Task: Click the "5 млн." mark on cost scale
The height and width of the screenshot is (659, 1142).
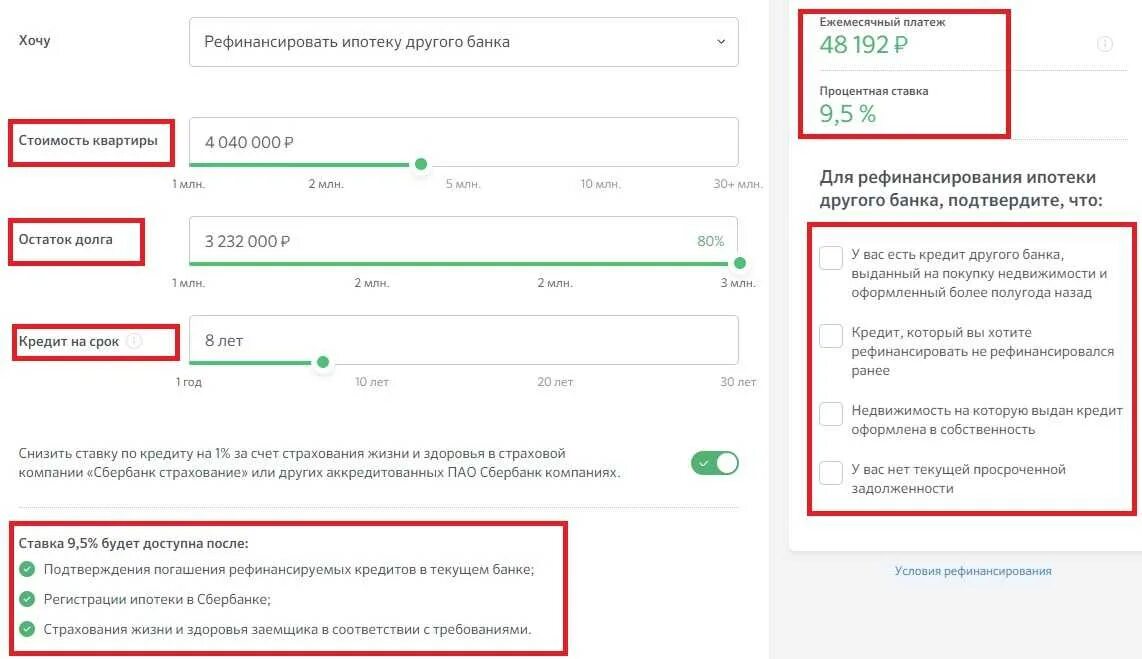Action: click(x=463, y=184)
